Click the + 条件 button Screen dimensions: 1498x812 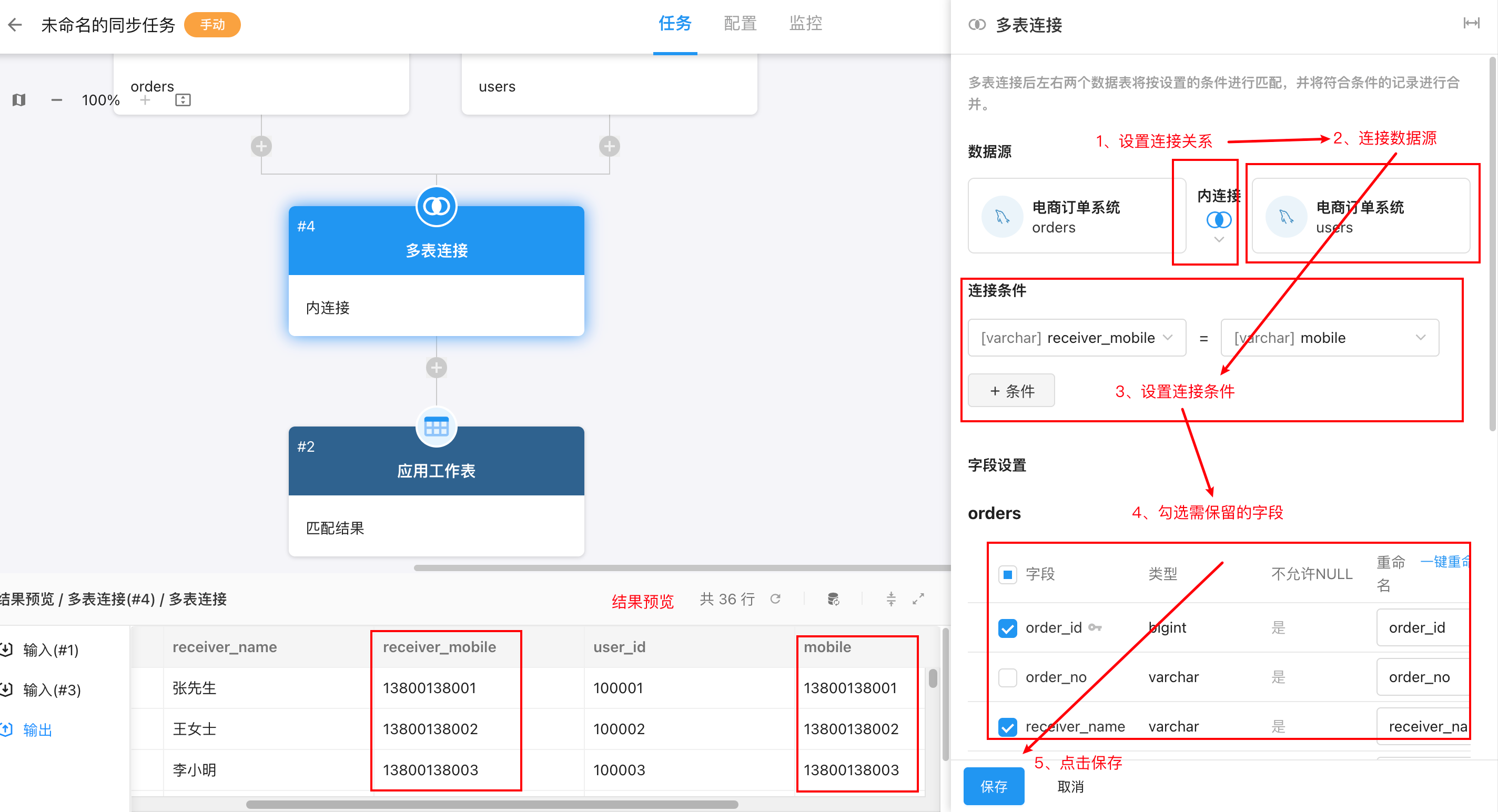pyautogui.click(x=1011, y=391)
